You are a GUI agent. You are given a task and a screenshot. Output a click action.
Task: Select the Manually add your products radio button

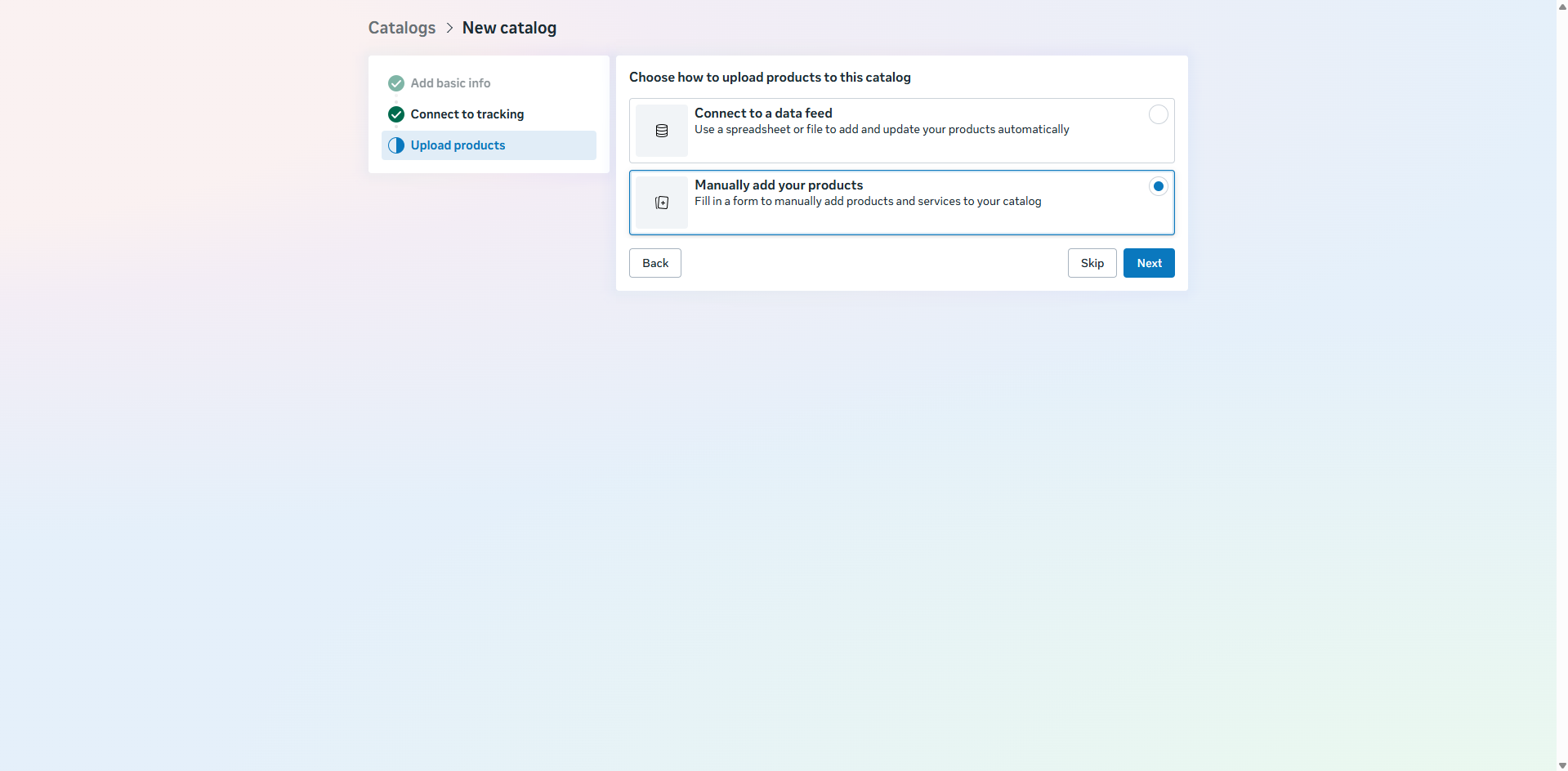1158,186
